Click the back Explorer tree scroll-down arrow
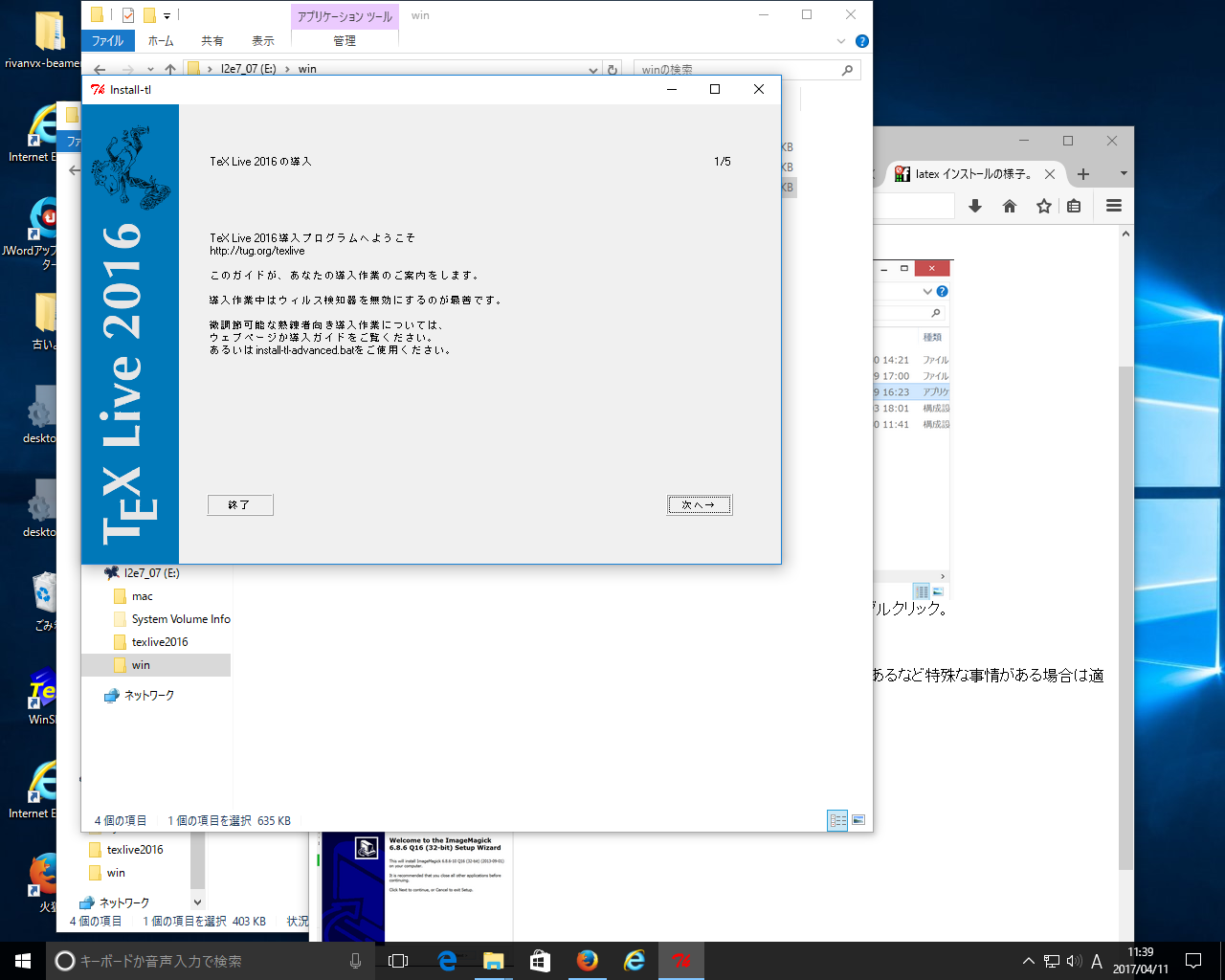This screenshot has height=980, width=1225. pos(198,902)
